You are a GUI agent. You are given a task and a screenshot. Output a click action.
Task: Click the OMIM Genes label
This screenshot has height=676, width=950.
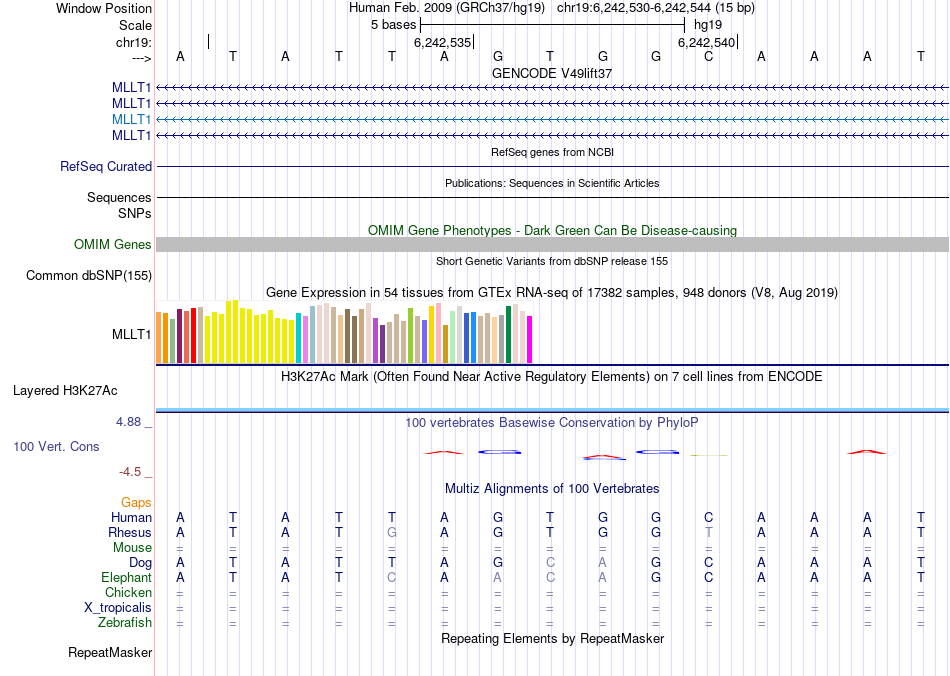[113, 245]
